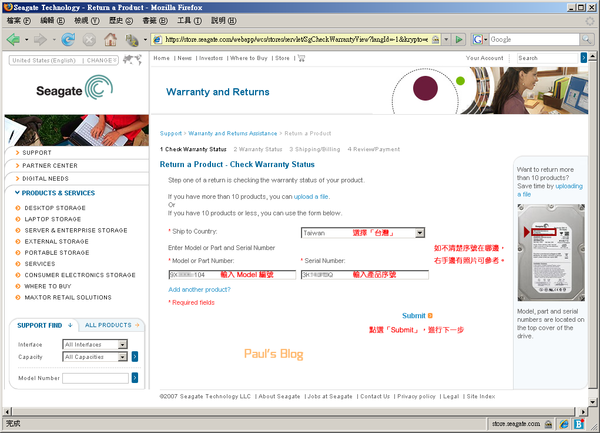This screenshot has height=433, width=600.
Task: Open the Capacity All Capacities dropdown
Action: click(95, 357)
